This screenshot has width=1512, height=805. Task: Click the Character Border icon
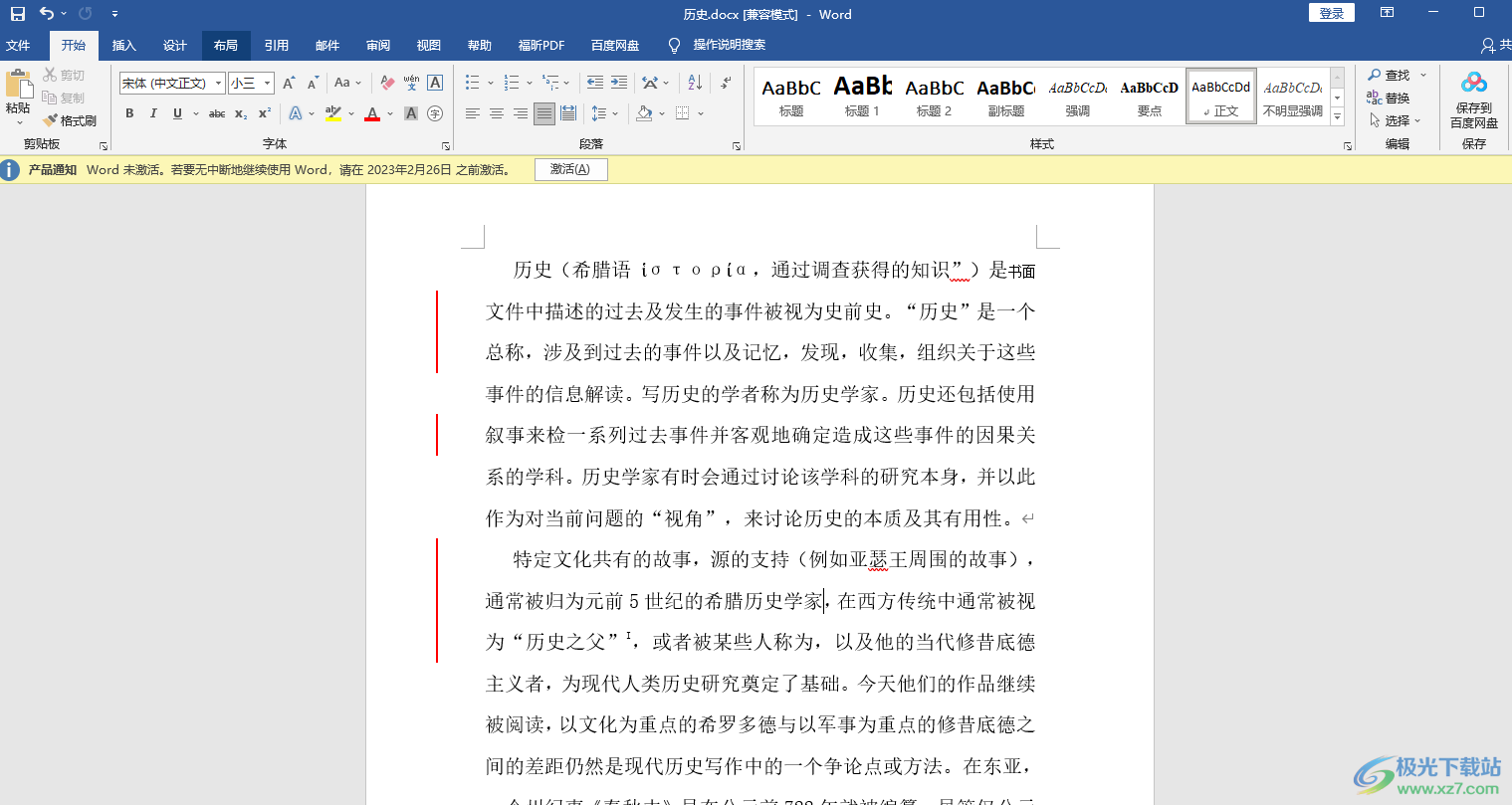435,83
